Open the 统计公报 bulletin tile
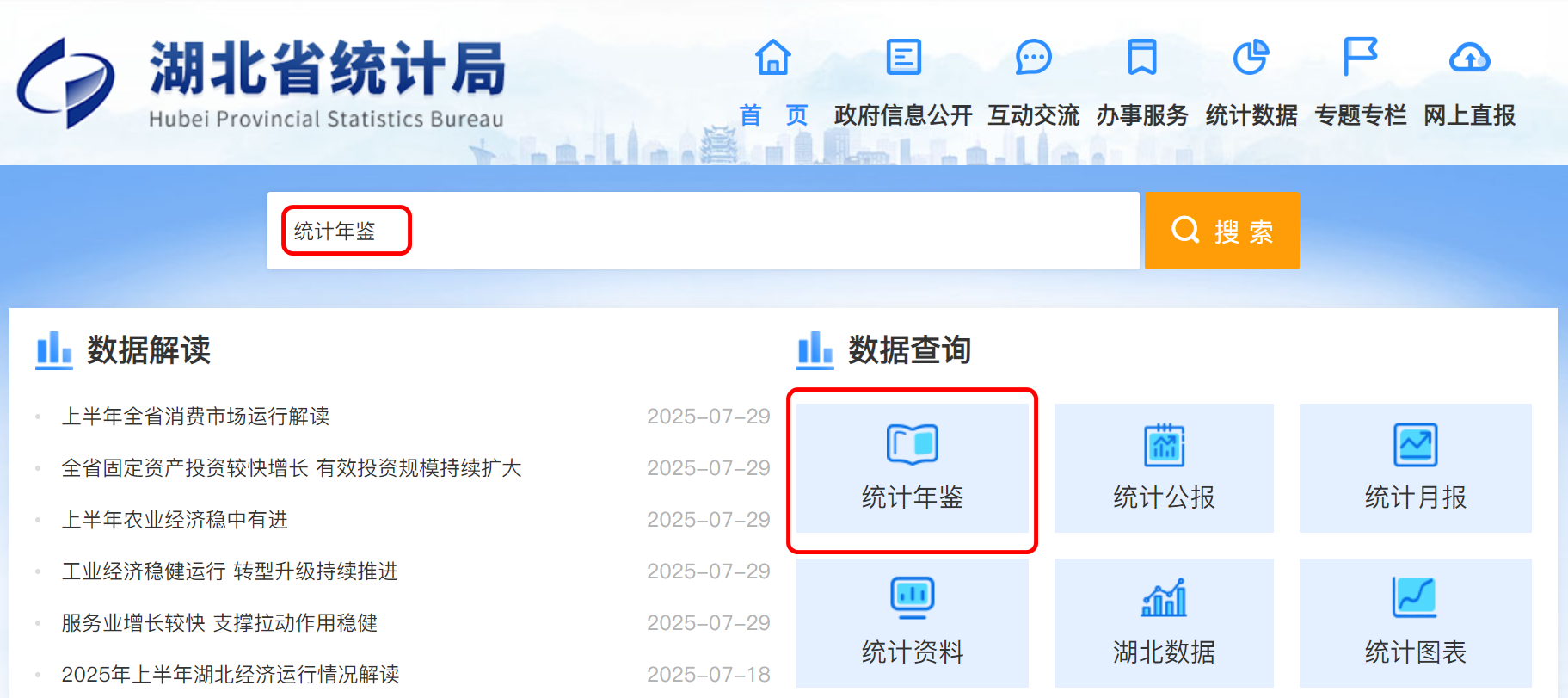This screenshot has width=1568, height=698. (x=1163, y=468)
